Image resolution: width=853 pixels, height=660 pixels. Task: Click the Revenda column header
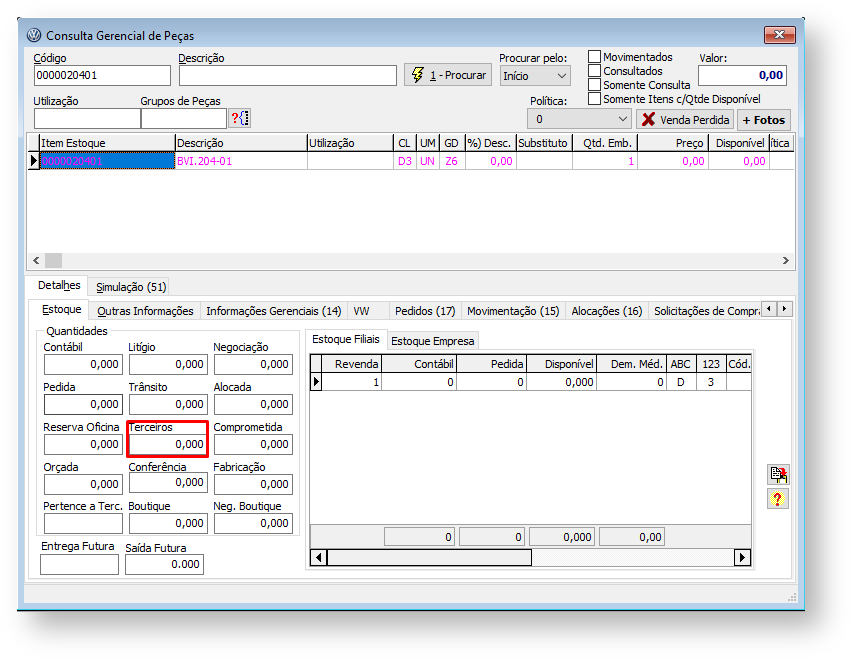[351, 363]
